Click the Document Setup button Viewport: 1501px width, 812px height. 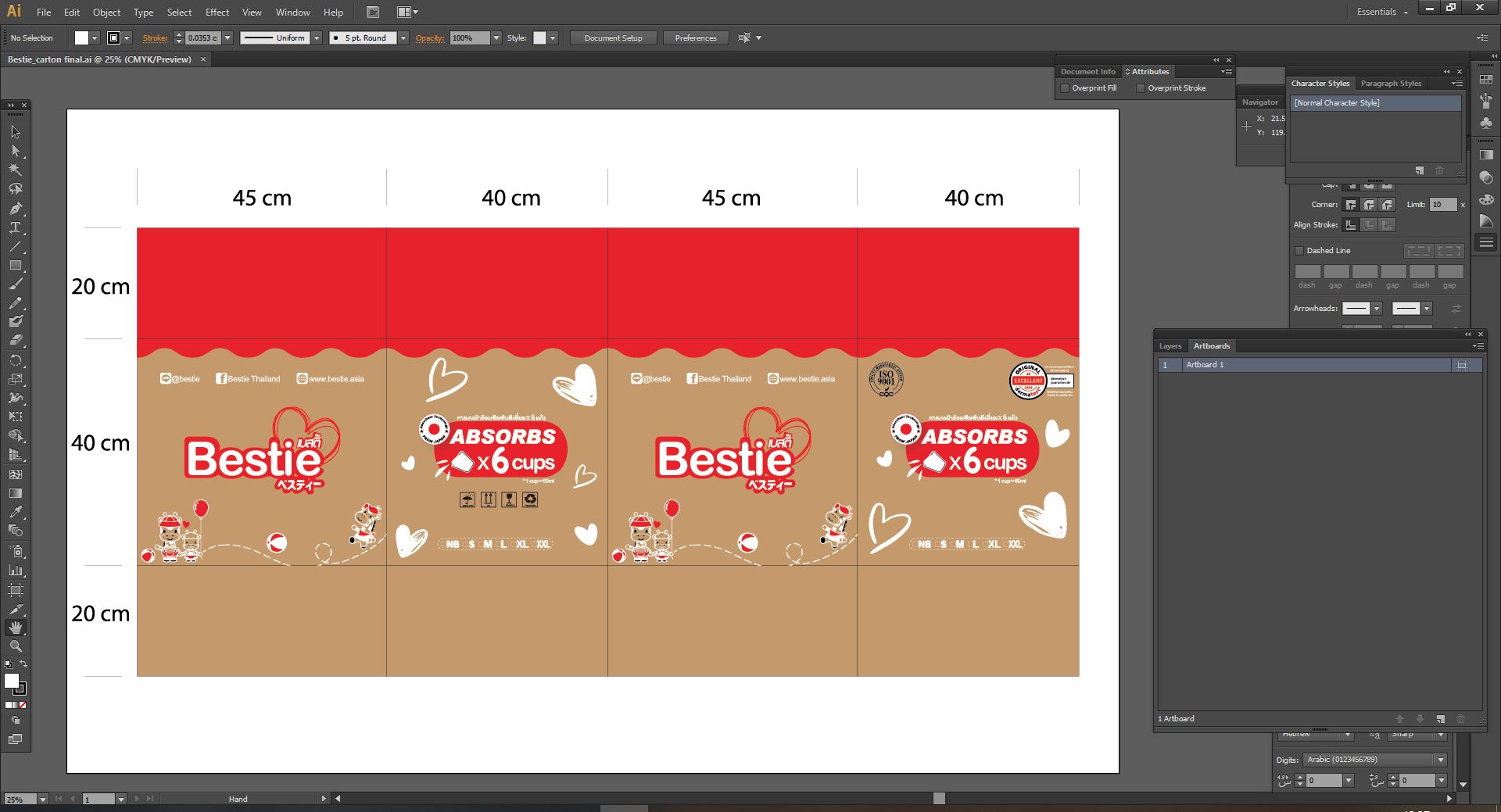(x=613, y=38)
